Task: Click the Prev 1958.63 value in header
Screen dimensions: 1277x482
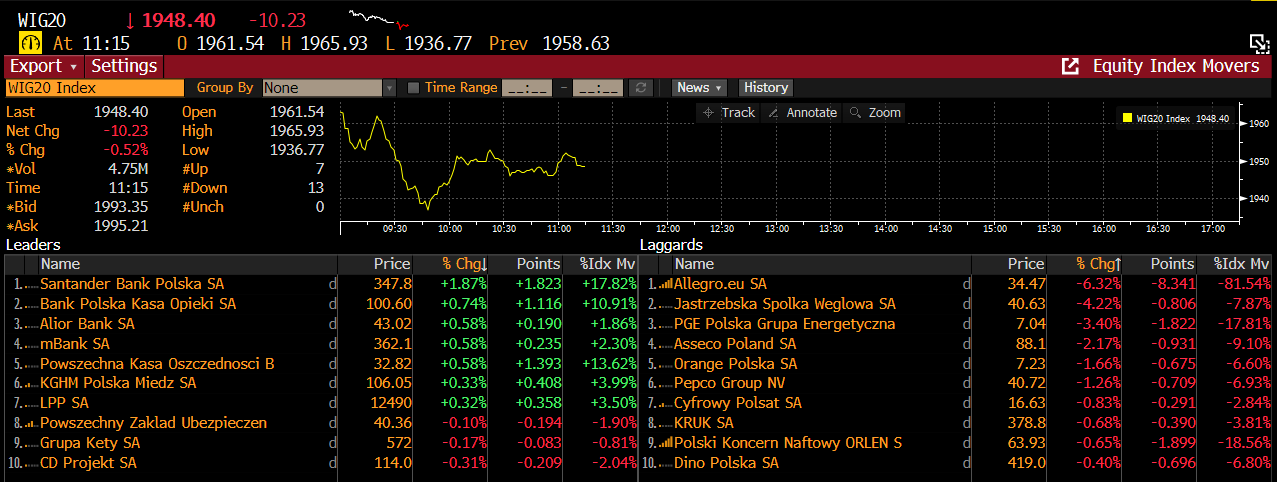Action: tap(576, 44)
